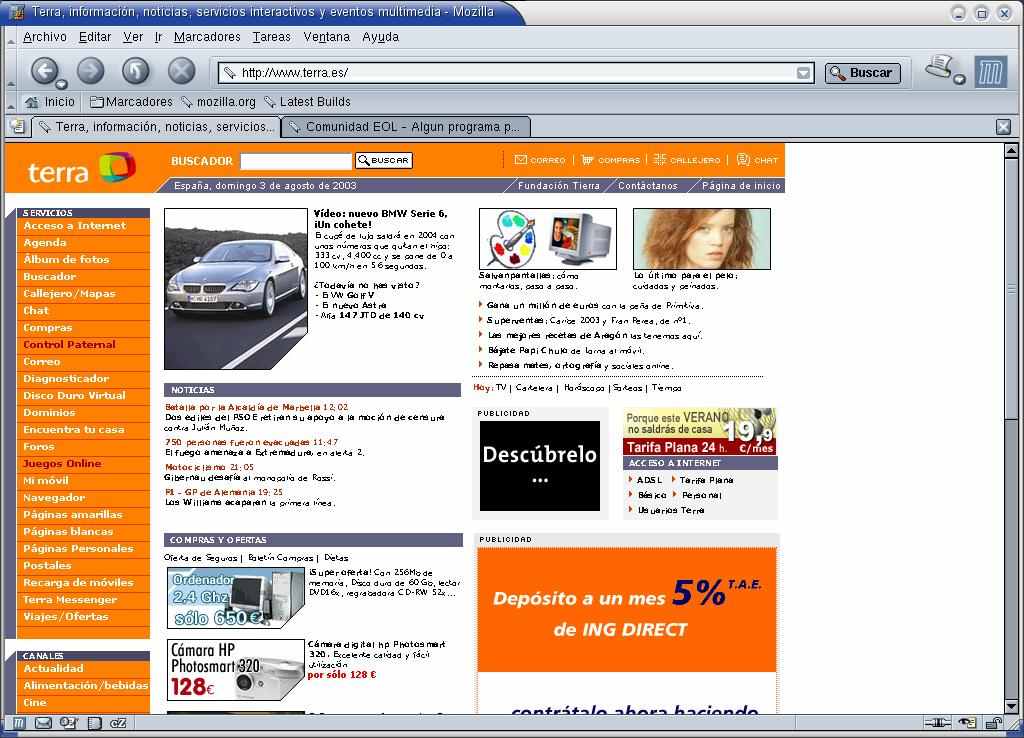Open the Latest Builds bookmark
The width and height of the screenshot is (1024, 738).
coord(307,102)
